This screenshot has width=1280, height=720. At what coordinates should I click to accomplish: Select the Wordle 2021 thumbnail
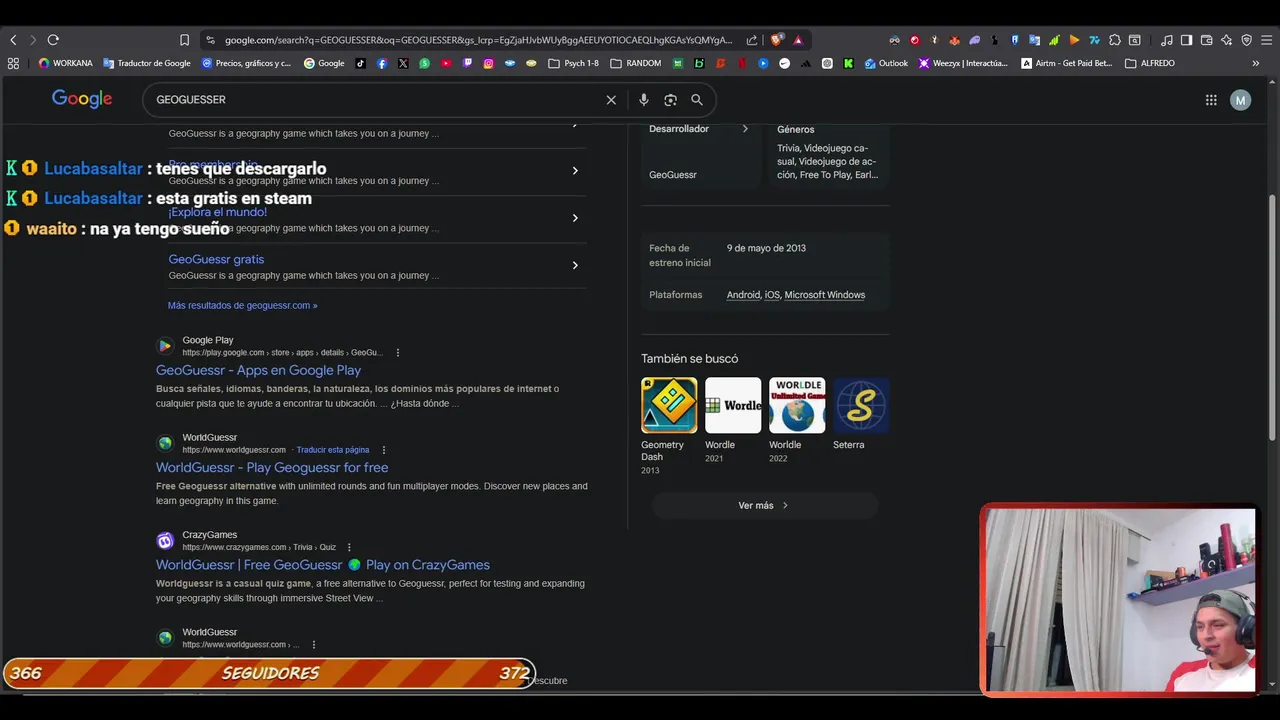[733, 405]
